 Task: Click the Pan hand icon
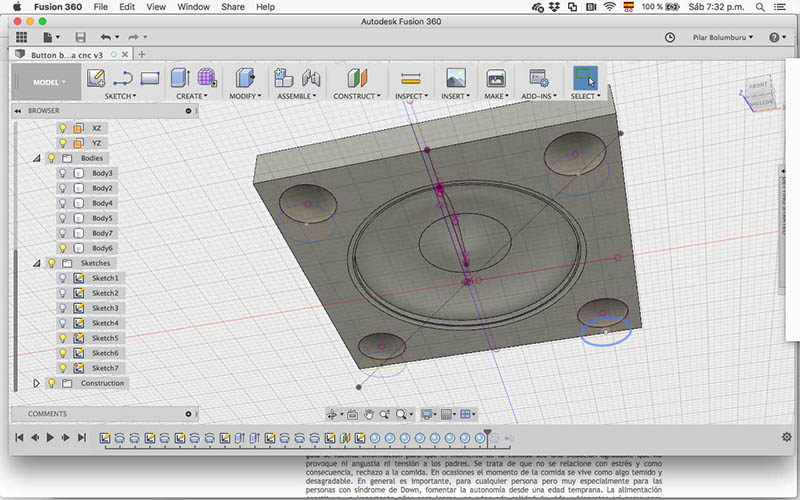pos(368,414)
